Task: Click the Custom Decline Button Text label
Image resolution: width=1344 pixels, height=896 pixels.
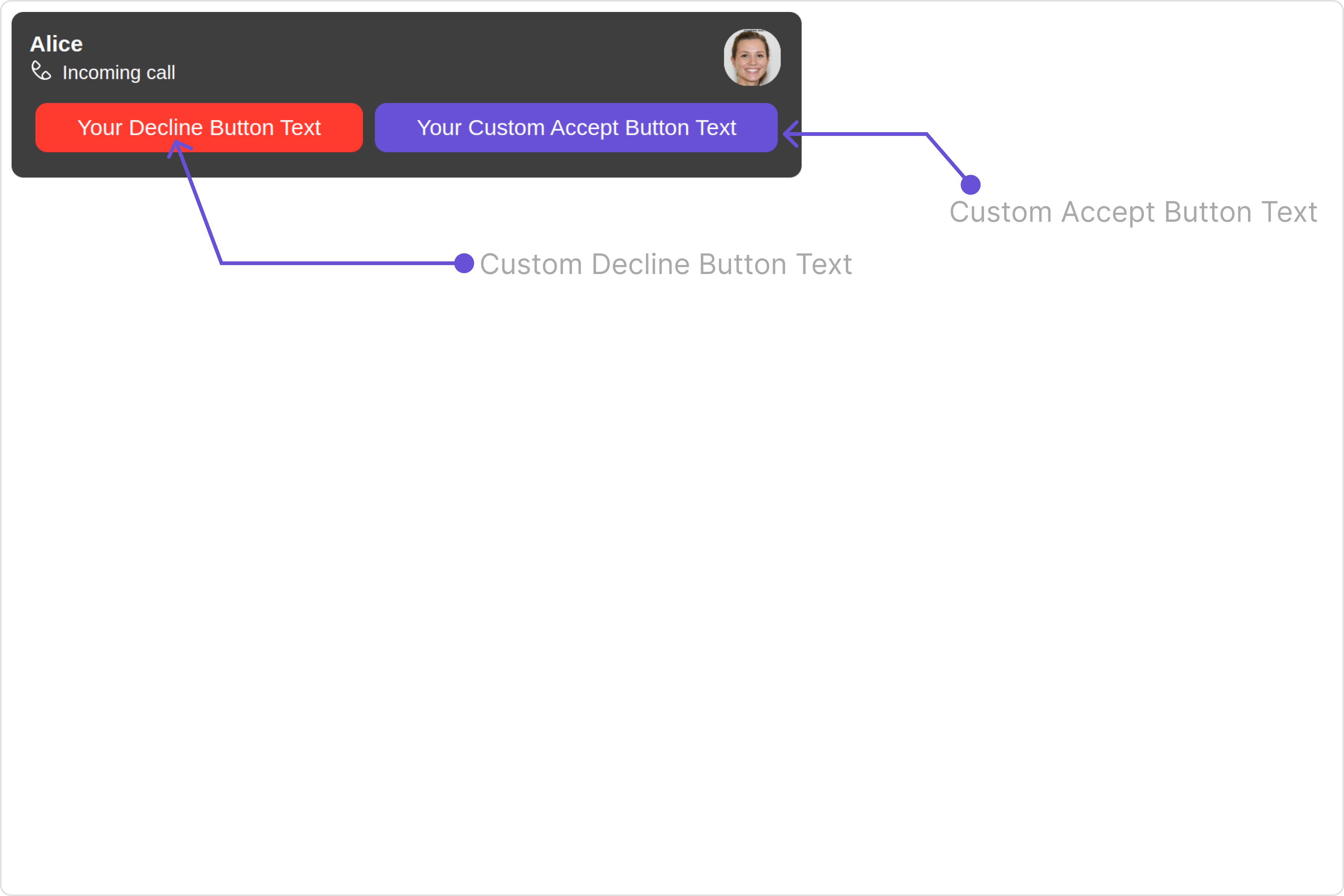Action: click(x=666, y=265)
